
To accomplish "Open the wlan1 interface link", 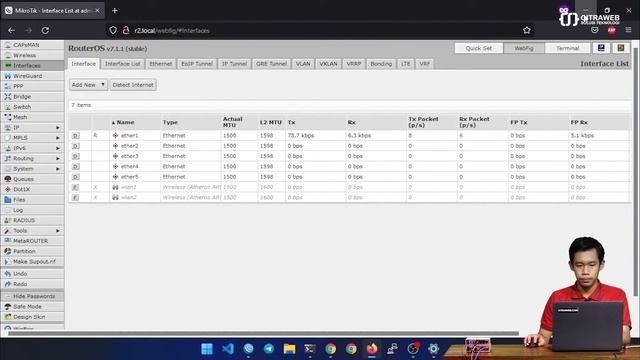I will pos(129,187).
